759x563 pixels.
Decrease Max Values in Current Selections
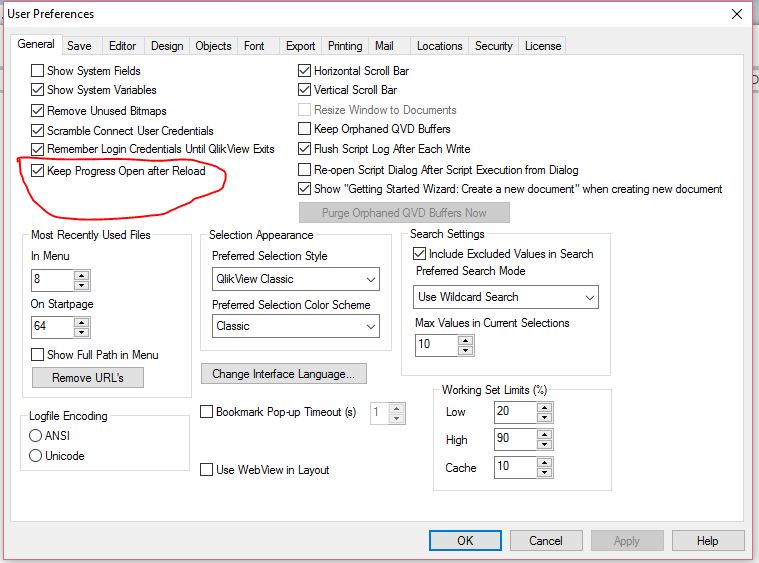465,350
